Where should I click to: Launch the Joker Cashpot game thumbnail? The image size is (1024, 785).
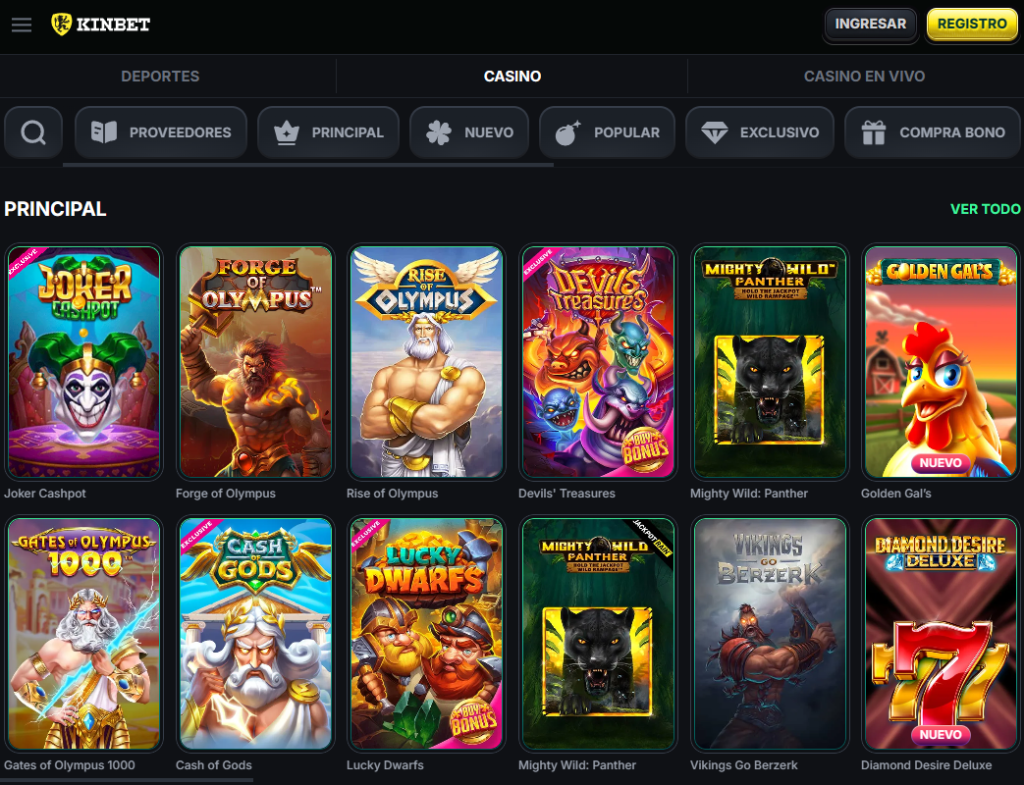(84, 362)
